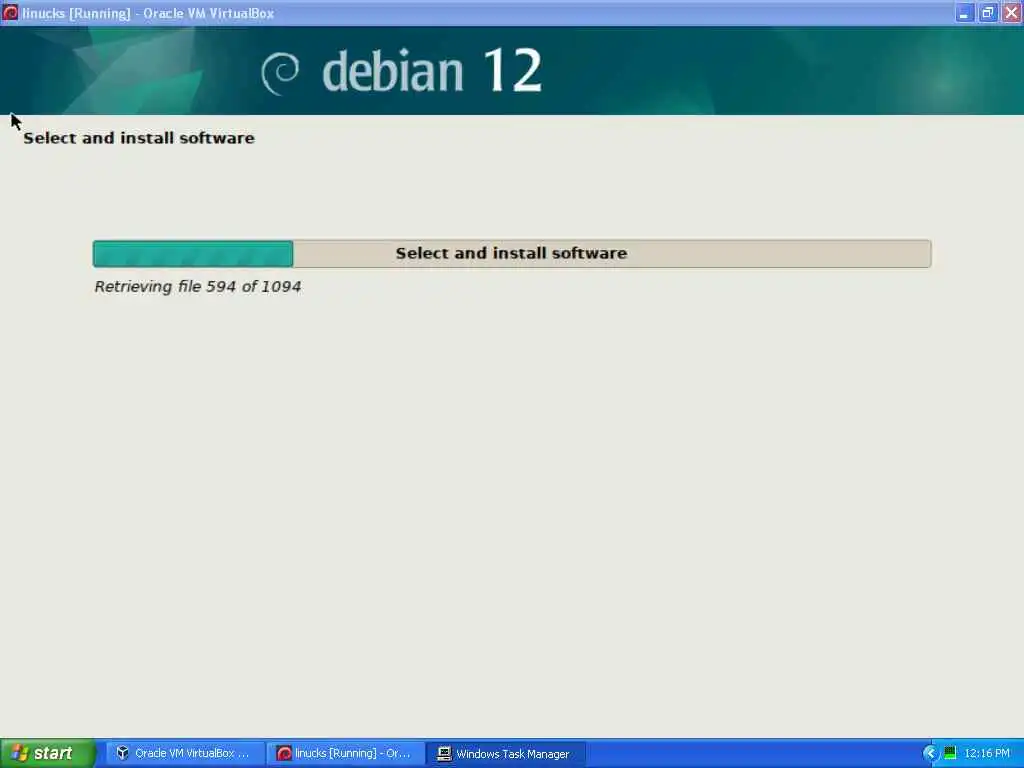
Task: Click the VirtualBox window title bar icon
Action: click(10, 12)
